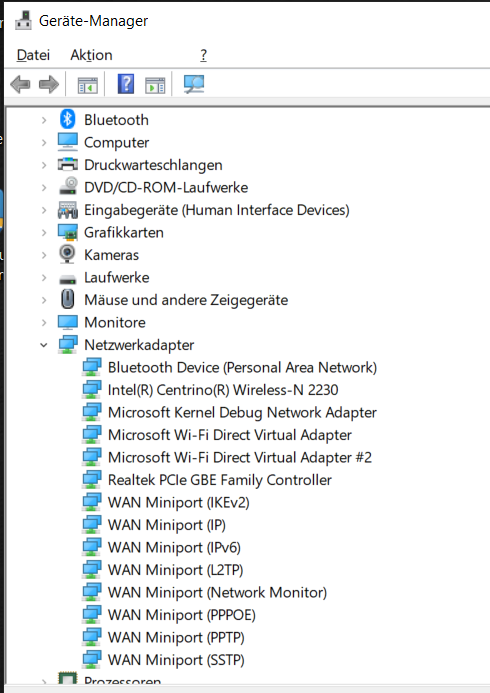Screen dimensions: 490x693
Task: Select Microsoft Kernel Debug Network Adapter
Action: point(242,413)
